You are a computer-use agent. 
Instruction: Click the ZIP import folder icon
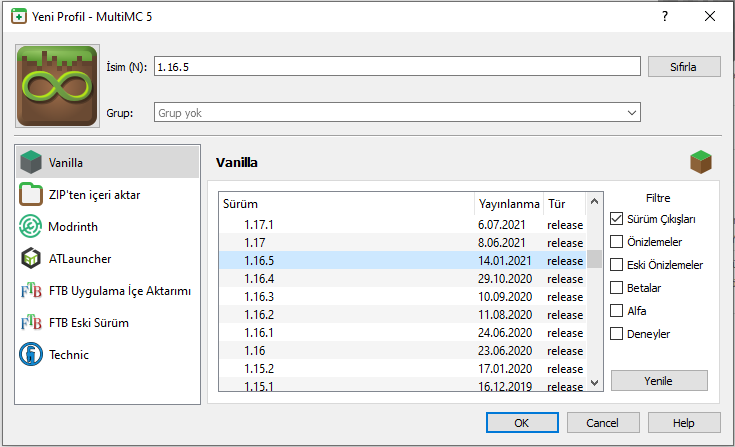(31, 194)
